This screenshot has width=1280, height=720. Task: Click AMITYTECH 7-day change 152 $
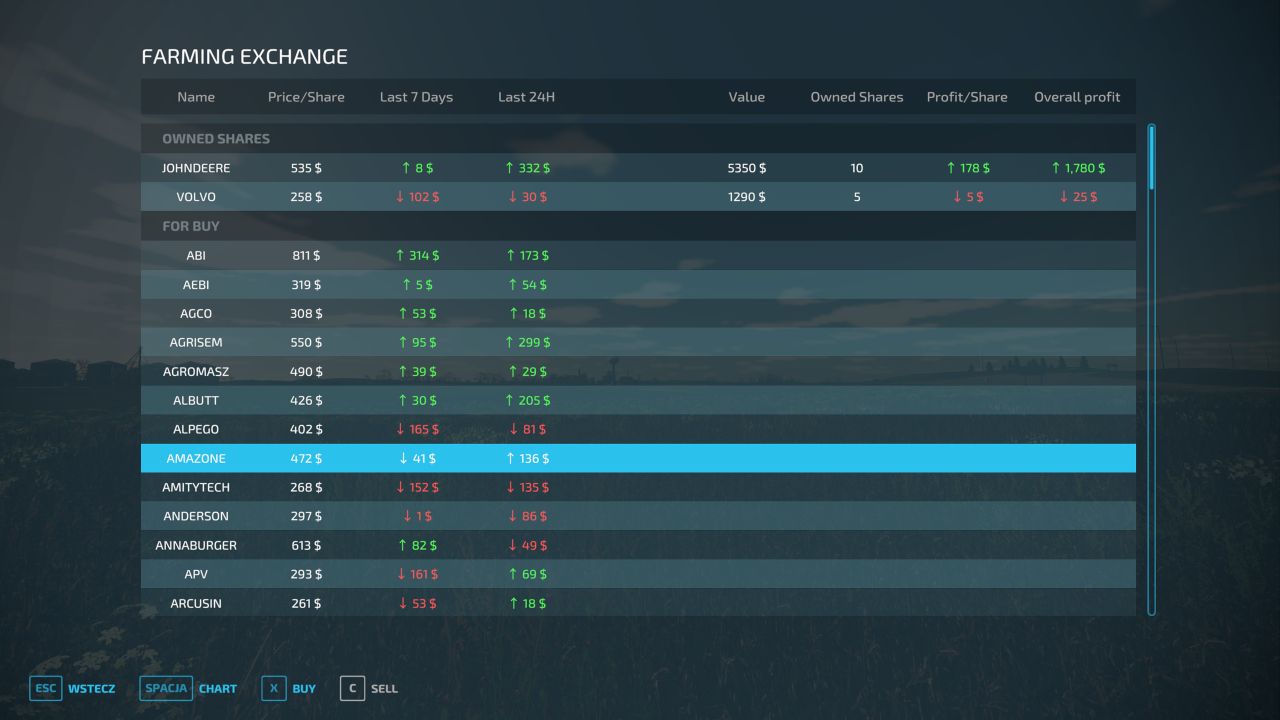[416, 487]
